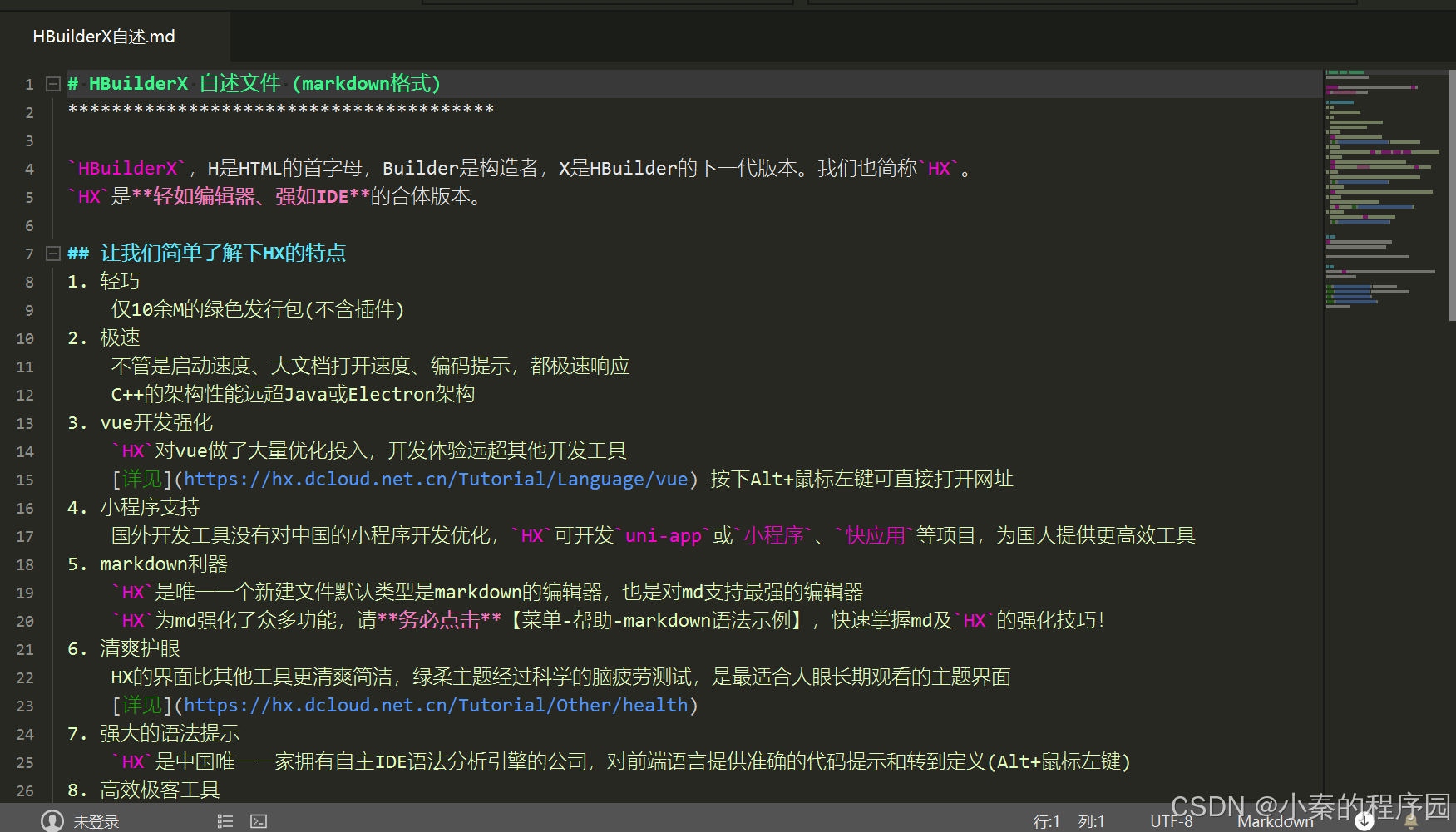1456x832 pixels.
Task: Click the text 8. 高效极客工具
Action: coord(144,790)
